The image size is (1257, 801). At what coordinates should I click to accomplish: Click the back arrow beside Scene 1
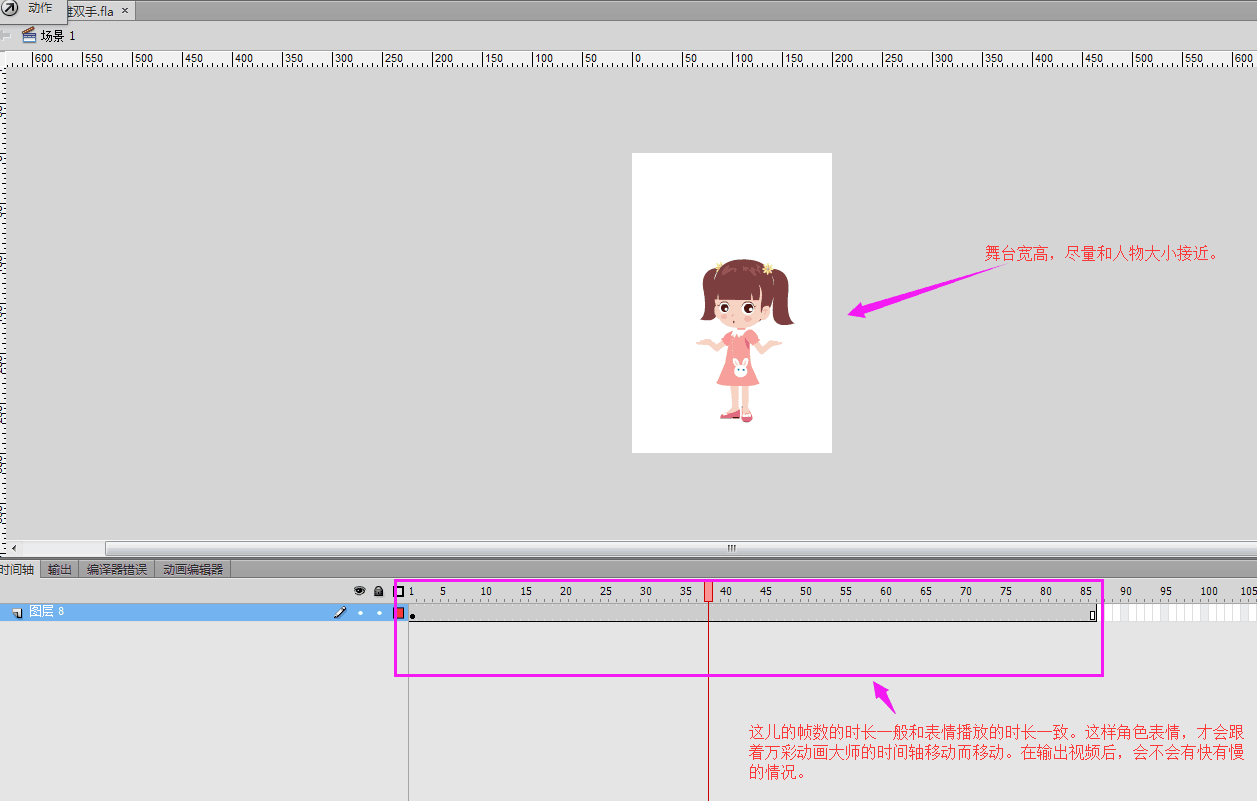pyautogui.click(x=6, y=35)
